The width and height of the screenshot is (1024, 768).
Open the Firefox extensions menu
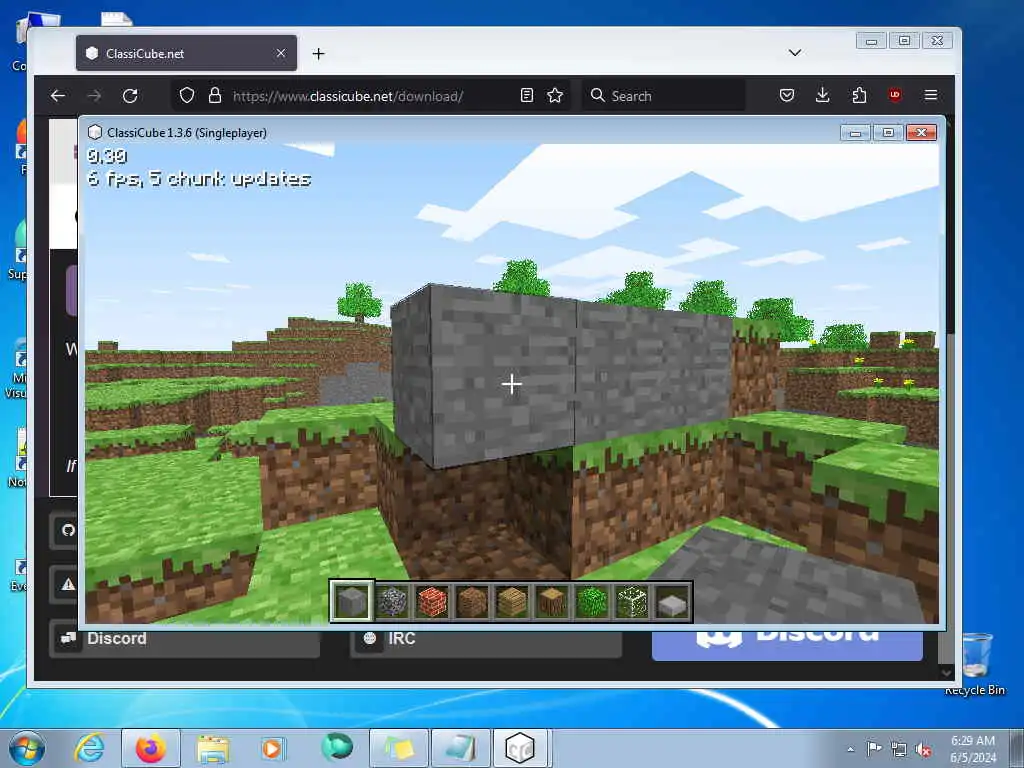coord(859,96)
